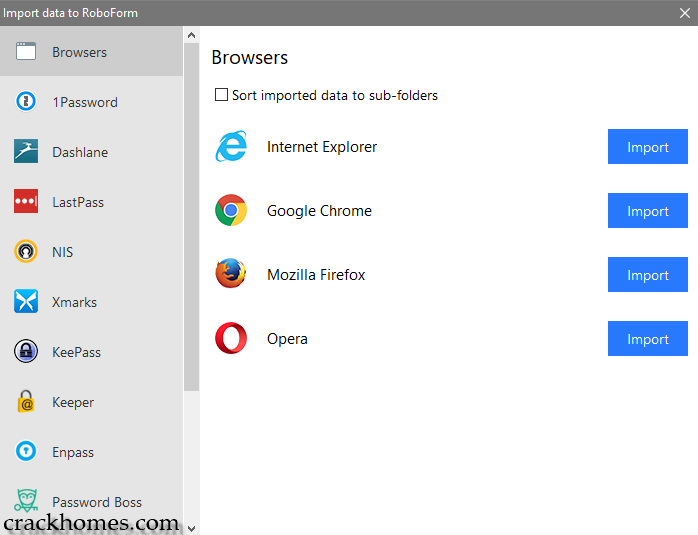Open the Password Boss import category

point(96,501)
